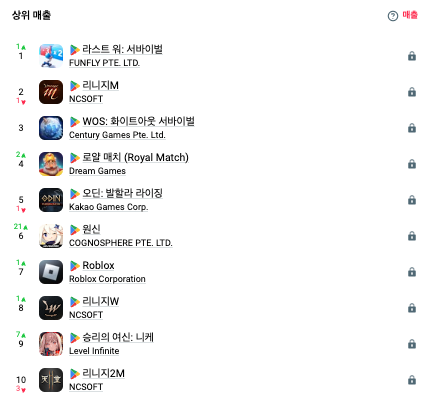Viewport: 446px width, 401px height.
Task: Click the 오딘: 발할라 라이징 app icon
Action: point(51,200)
